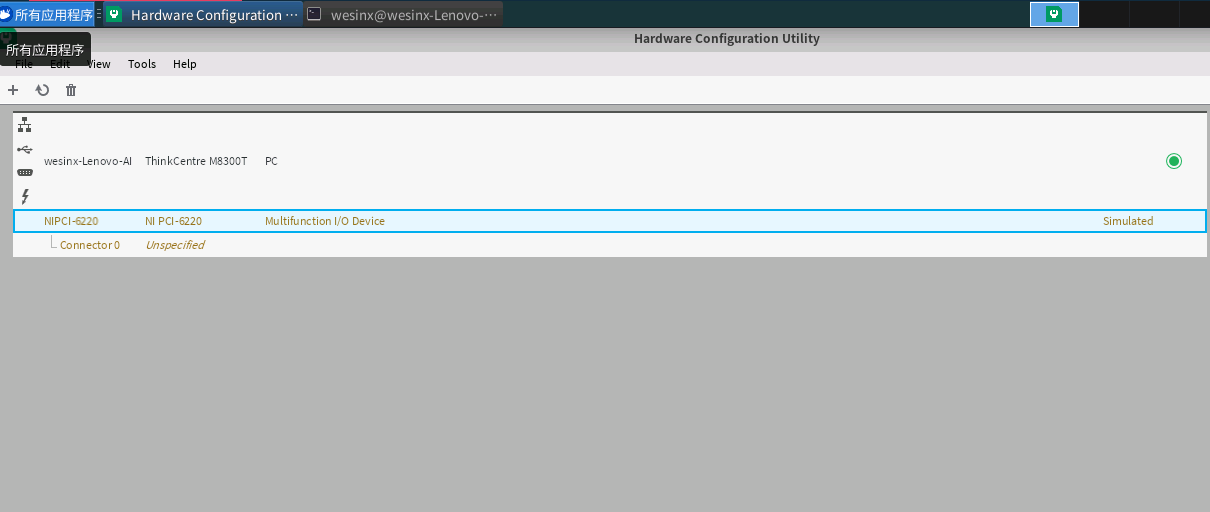Click the Simulated status label

point(1127,221)
